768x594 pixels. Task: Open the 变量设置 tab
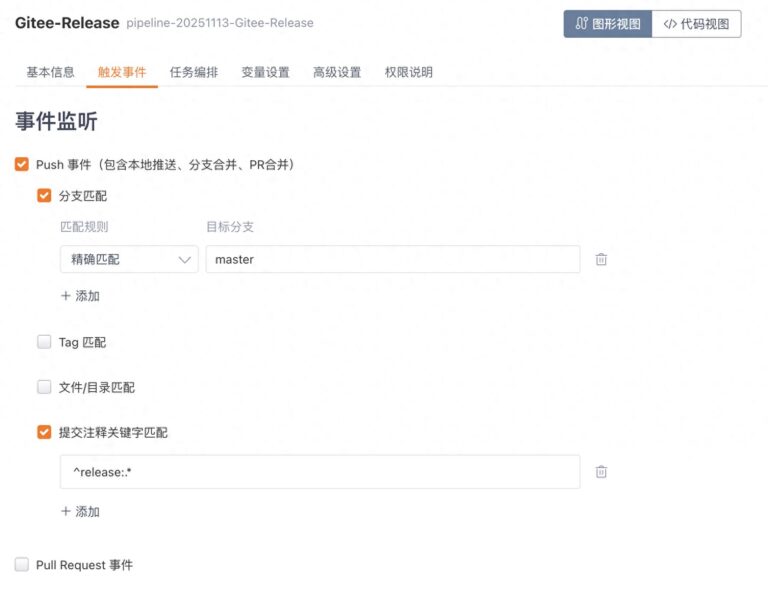(x=265, y=72)
